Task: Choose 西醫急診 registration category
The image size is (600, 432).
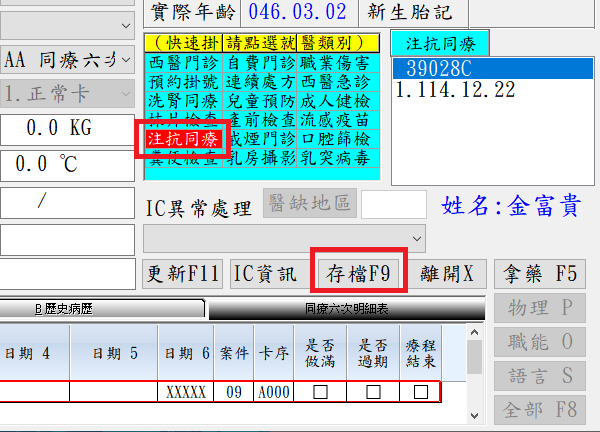Action: pos(341,81)
